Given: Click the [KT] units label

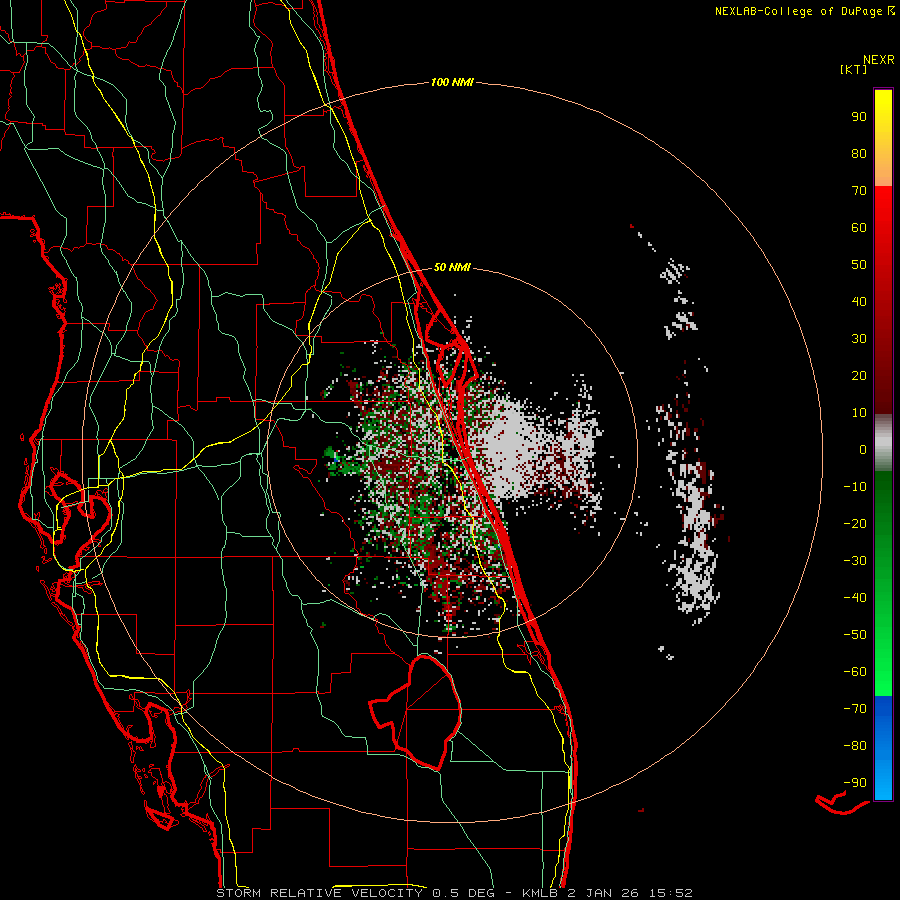Looking at the screenshot, I should (x=854, y=69).
